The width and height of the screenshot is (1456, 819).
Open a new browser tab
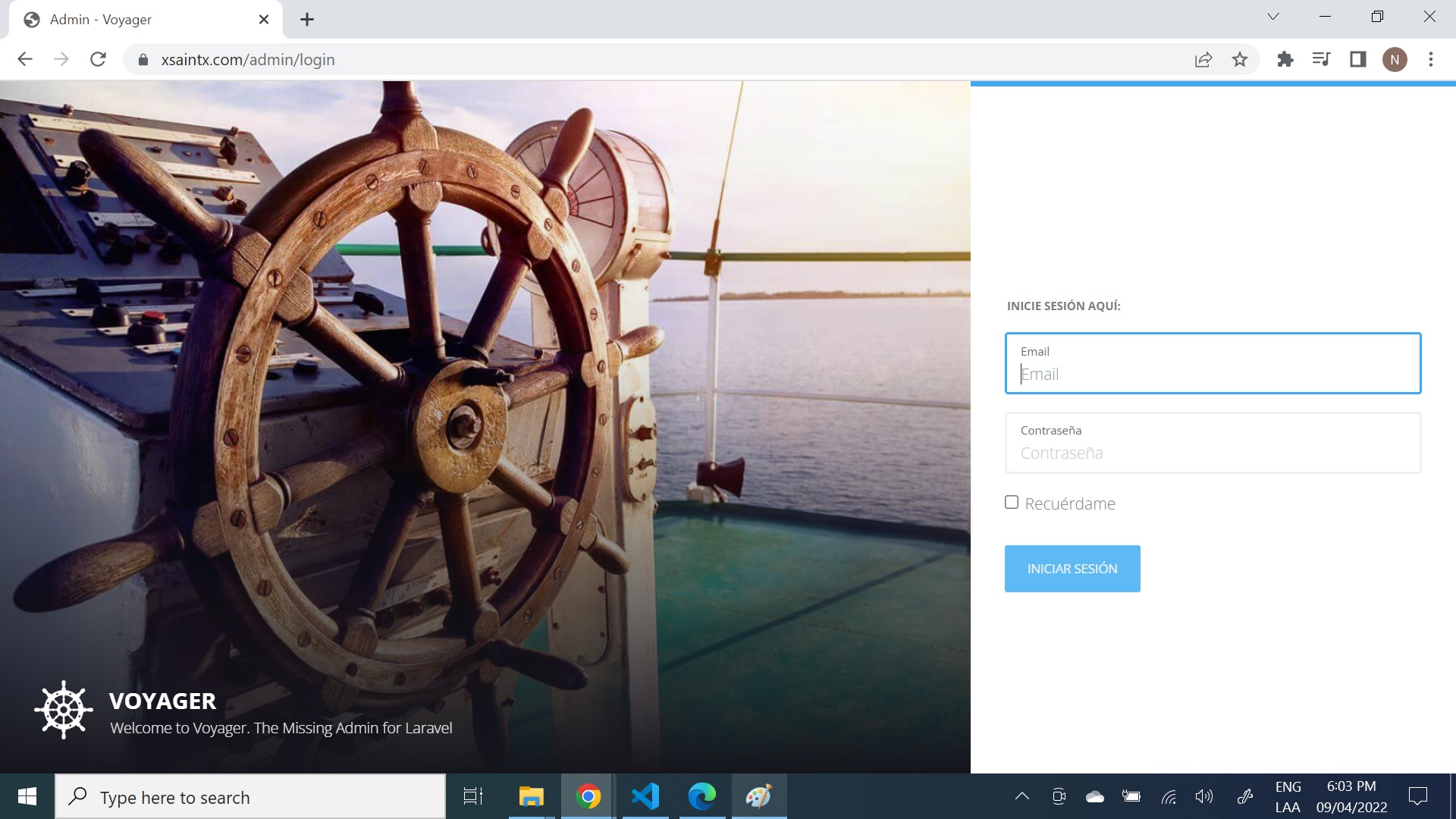[x=306, y=20]
